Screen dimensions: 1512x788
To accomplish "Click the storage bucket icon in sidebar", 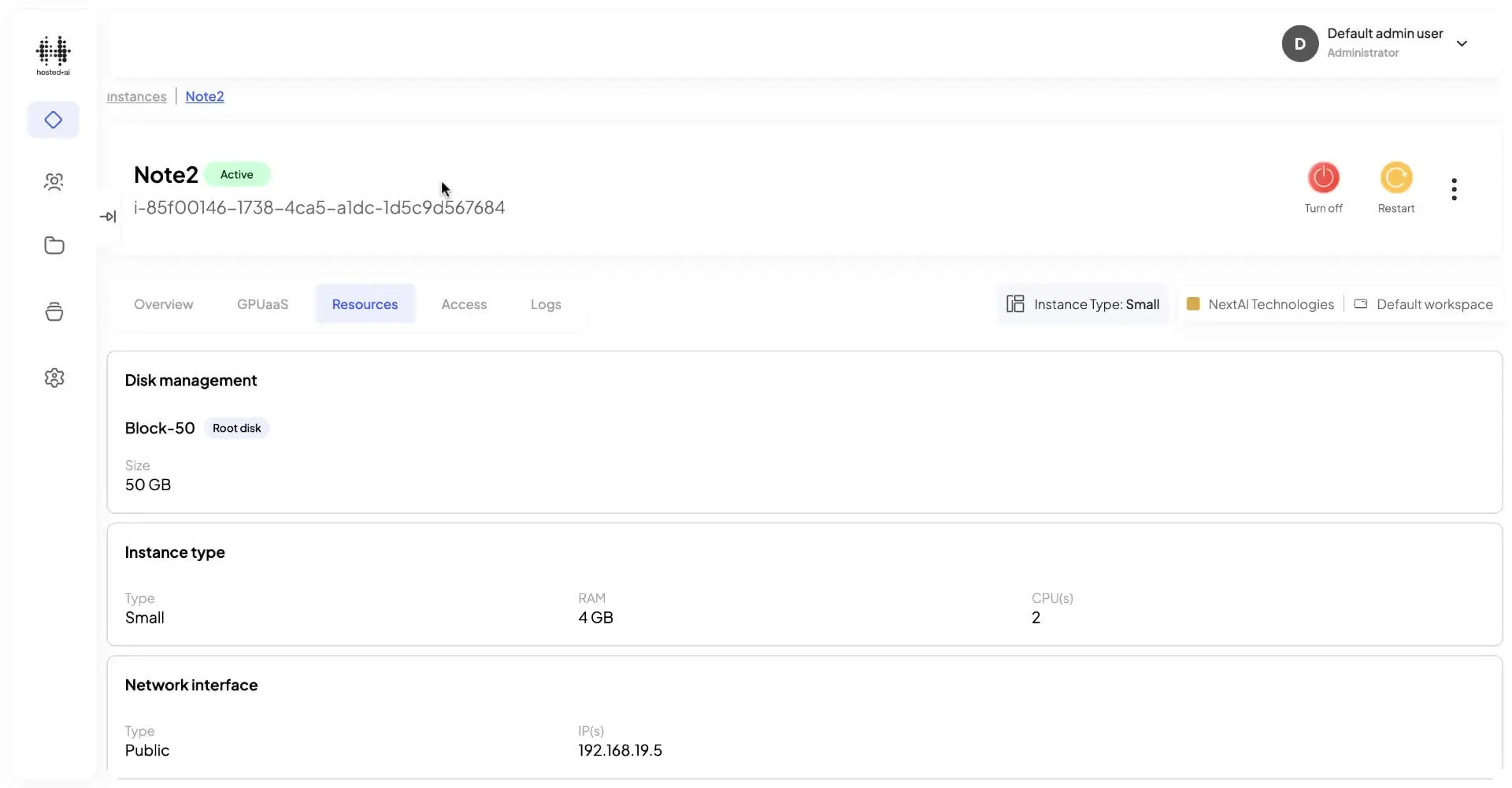I will coord(54,311).
